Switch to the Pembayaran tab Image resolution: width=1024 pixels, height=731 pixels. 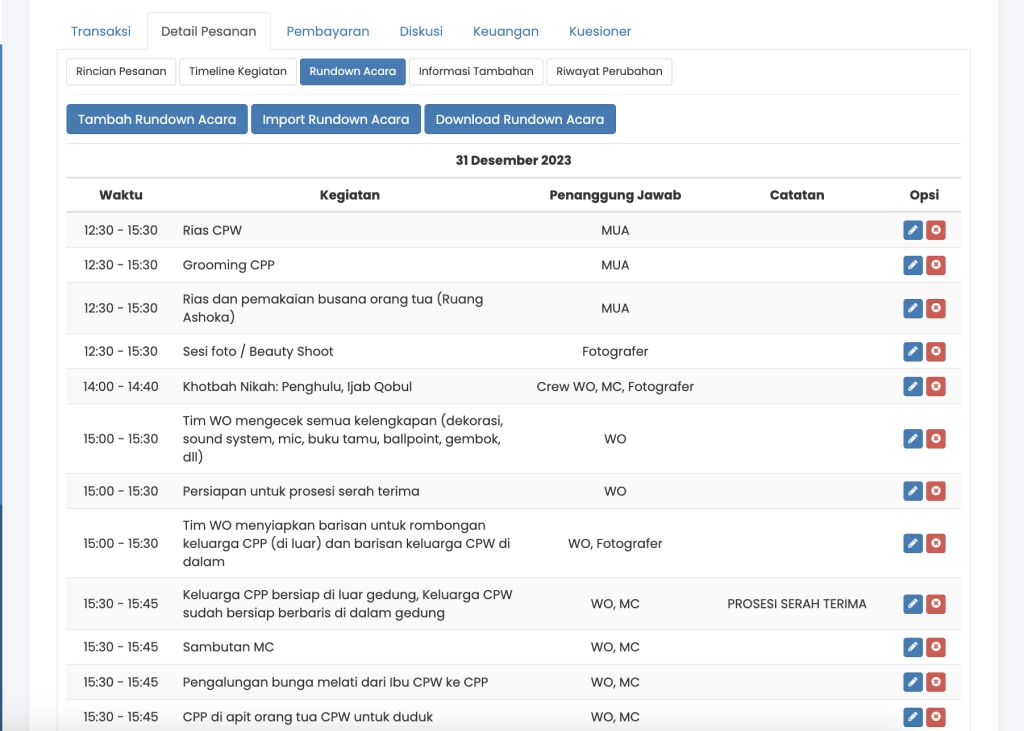tap(328, 31)
